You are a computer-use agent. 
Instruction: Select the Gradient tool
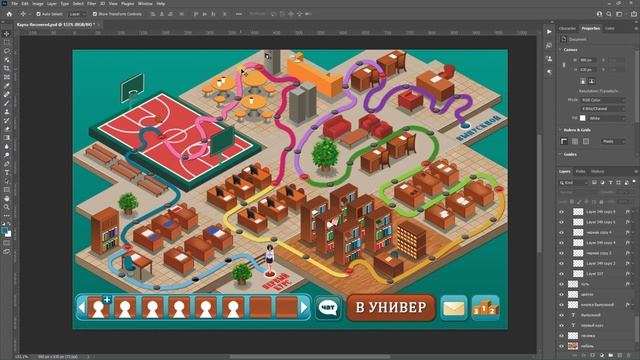click(x=7, y=138)
